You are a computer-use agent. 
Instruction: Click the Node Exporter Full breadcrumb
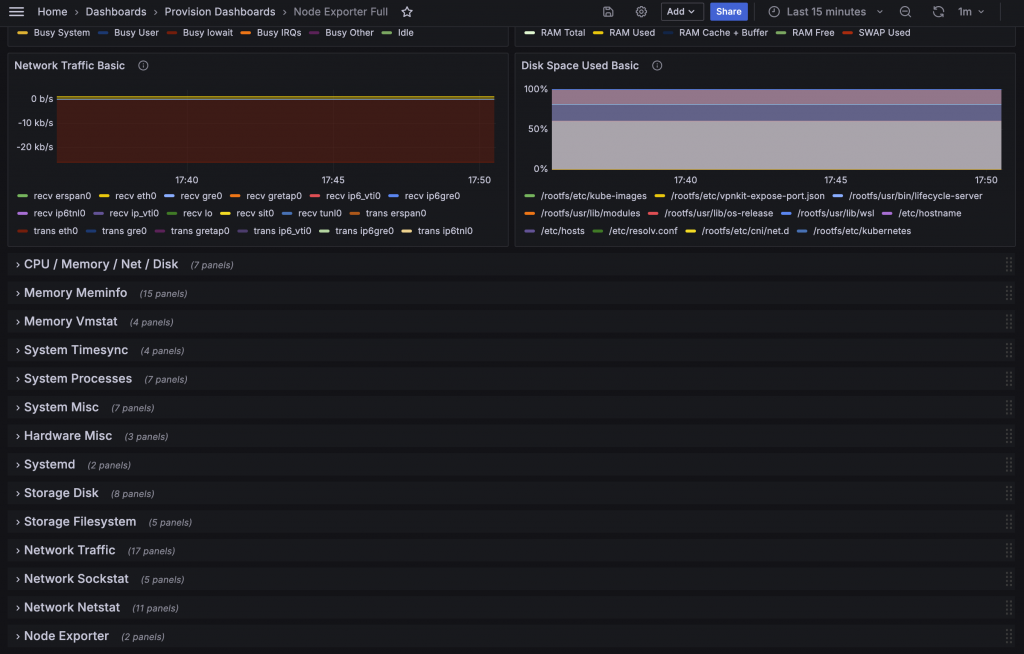click(x=340, y=12)
